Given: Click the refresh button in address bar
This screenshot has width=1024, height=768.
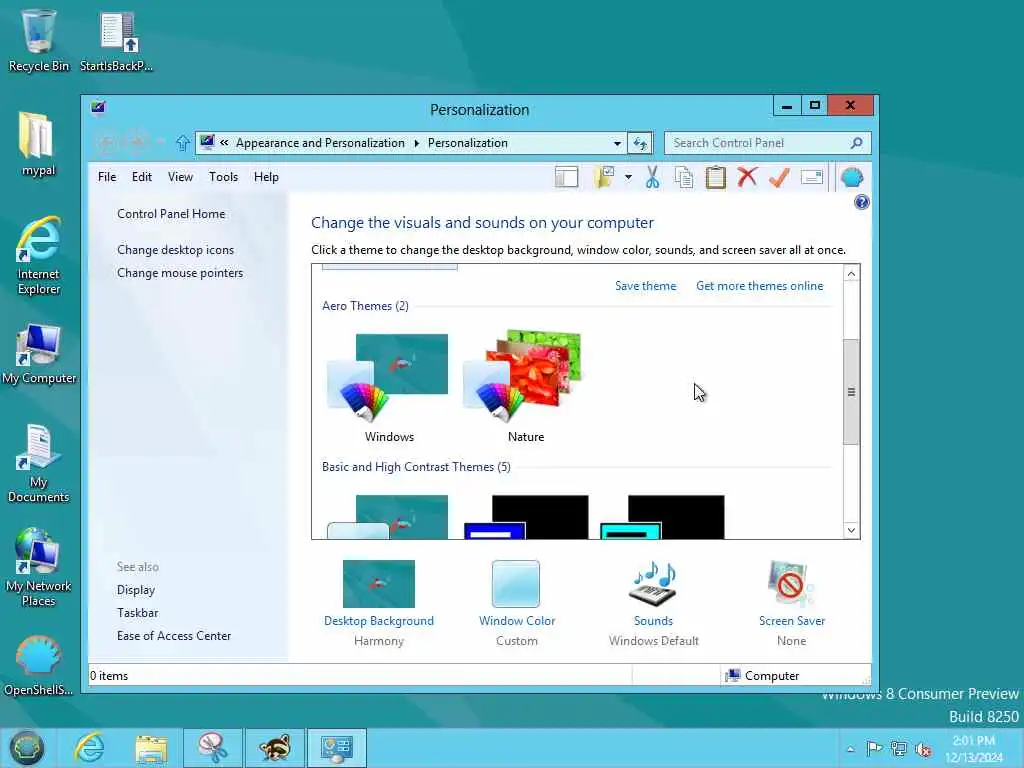Looking at the screenshot, I should (640, 143).
